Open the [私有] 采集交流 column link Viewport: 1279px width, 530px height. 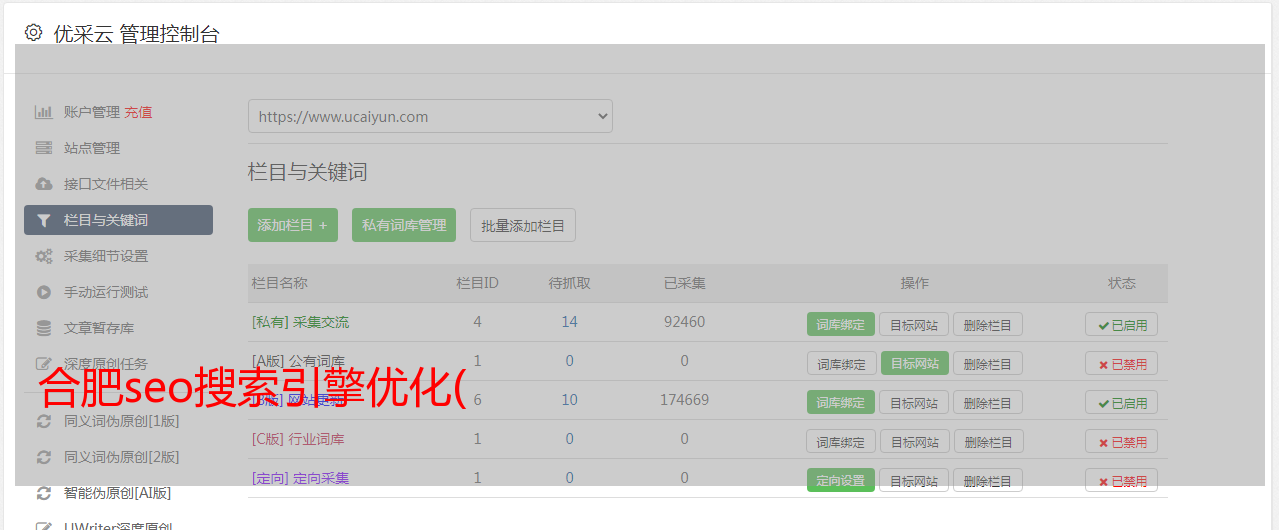300,322
